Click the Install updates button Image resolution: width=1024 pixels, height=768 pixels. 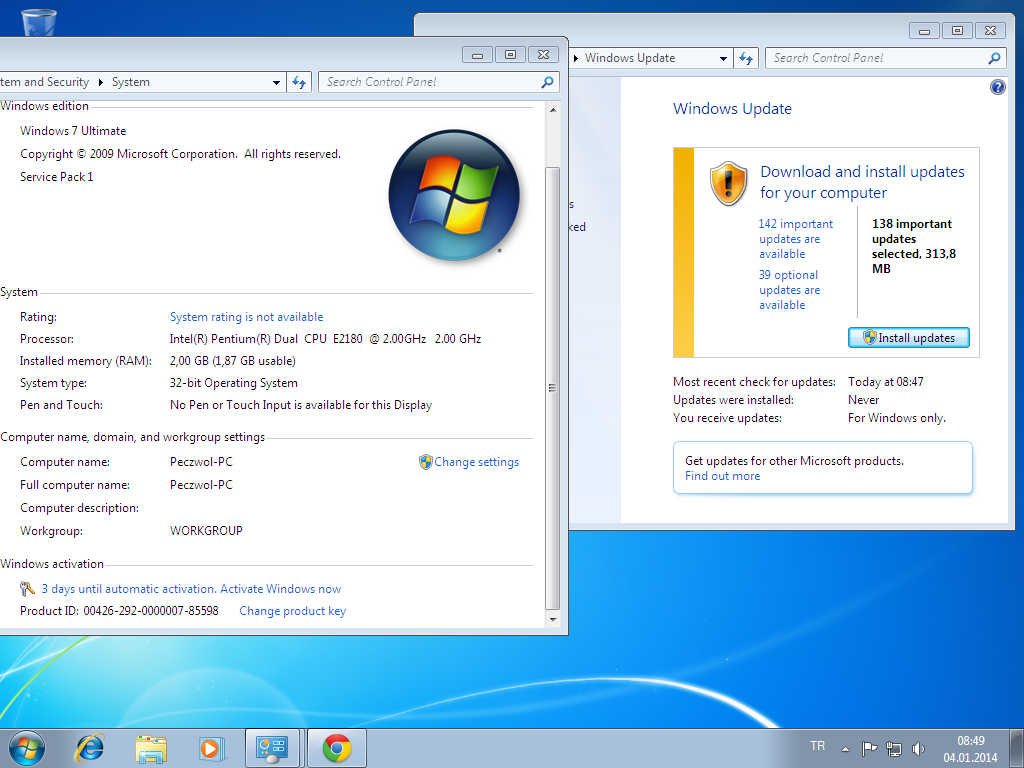pos(908,338)
